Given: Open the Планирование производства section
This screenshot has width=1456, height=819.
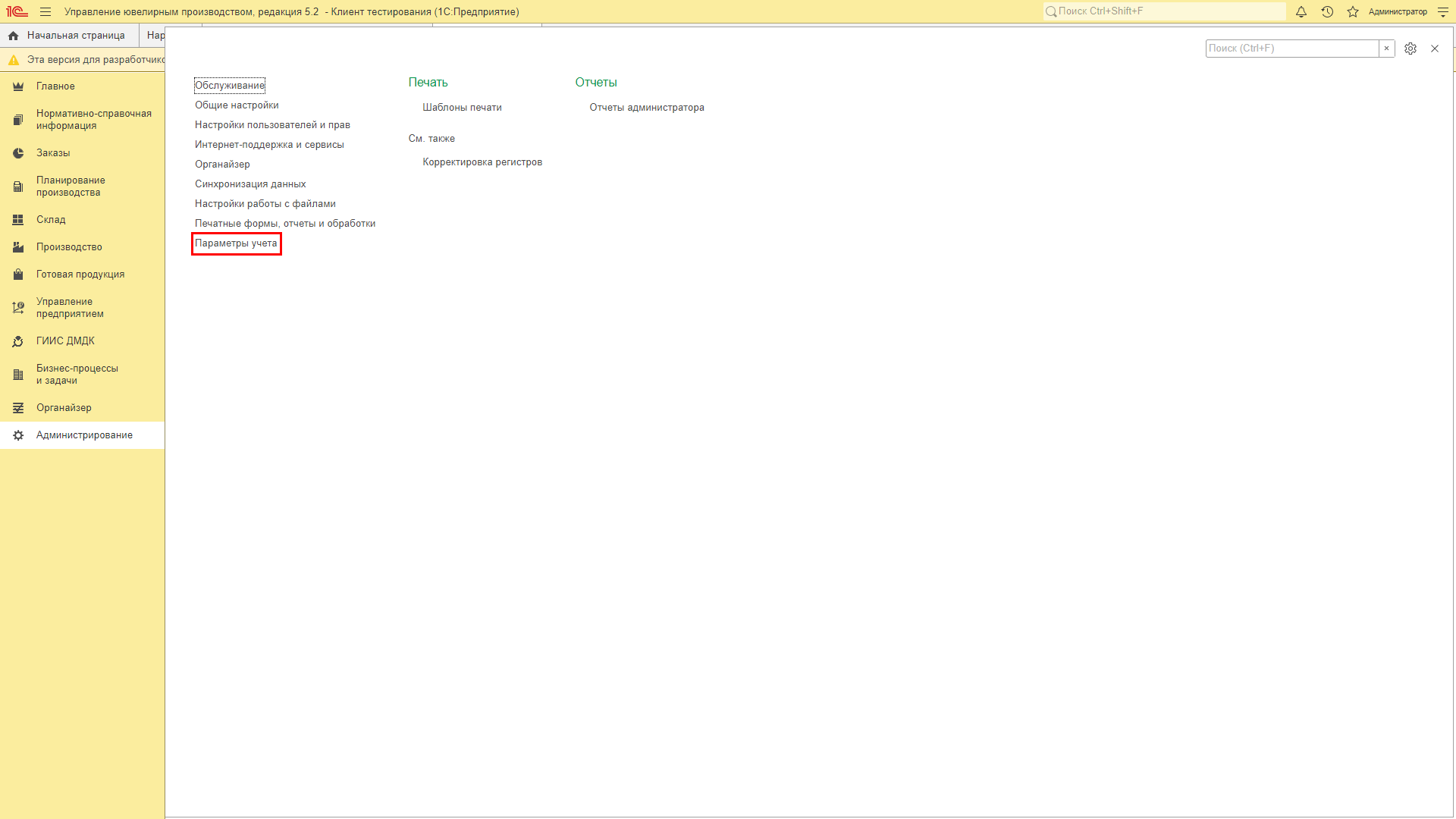Looking at the screenshot, I should tap(82, 187).
